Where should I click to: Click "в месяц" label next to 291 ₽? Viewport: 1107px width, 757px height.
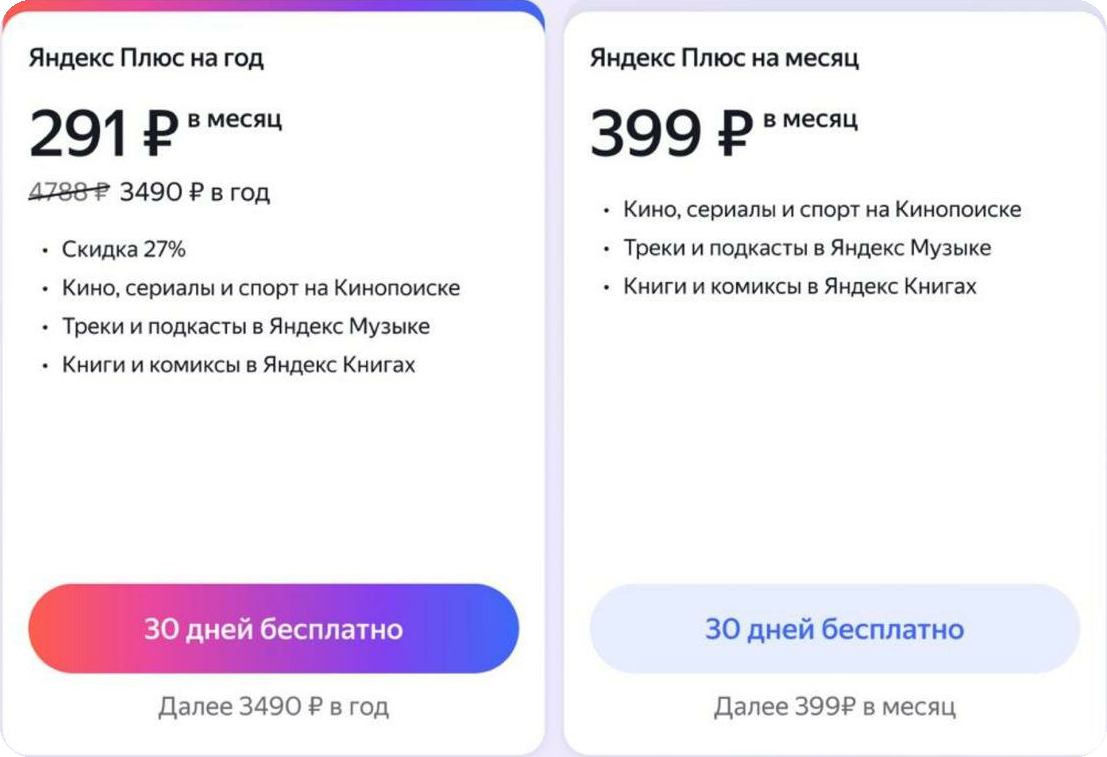[x=235, y=120]
